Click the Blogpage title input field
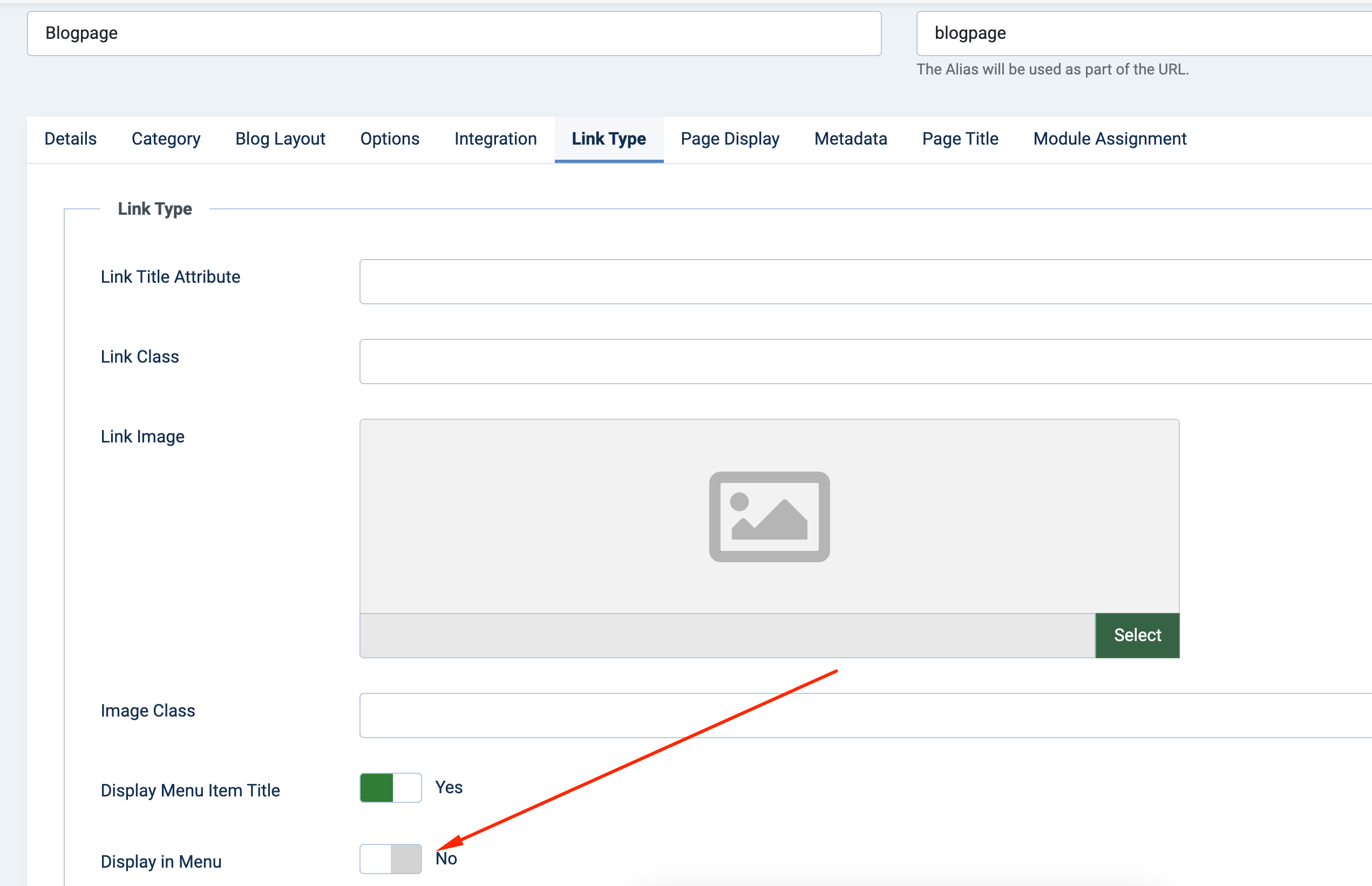 [453, 33]
